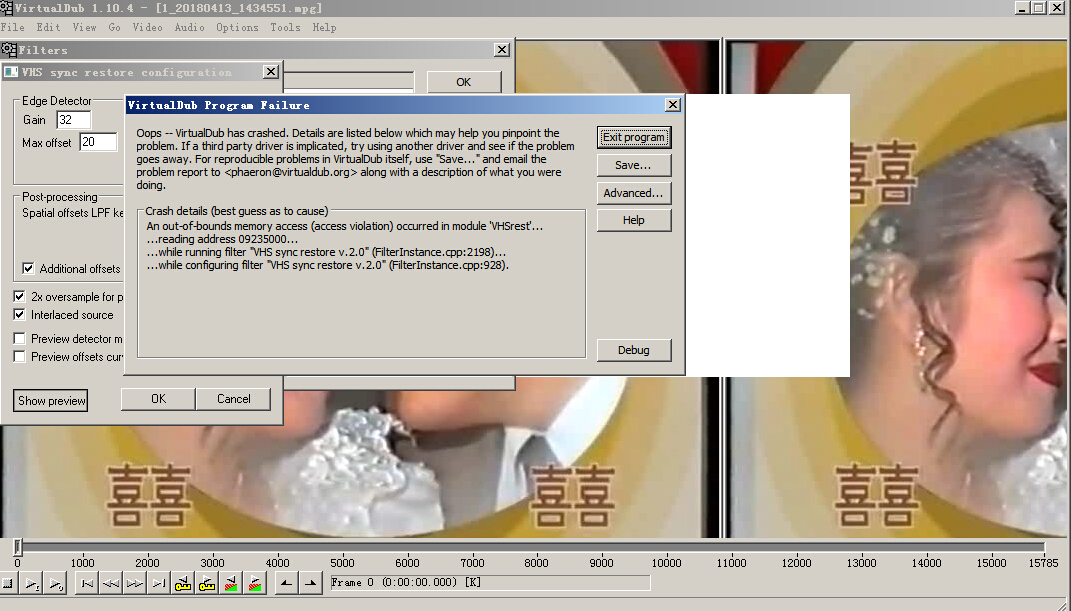Click the timeline position slider thumb
The height and width of the screenshot is (611, 1071).
click(x=18, y=547)
